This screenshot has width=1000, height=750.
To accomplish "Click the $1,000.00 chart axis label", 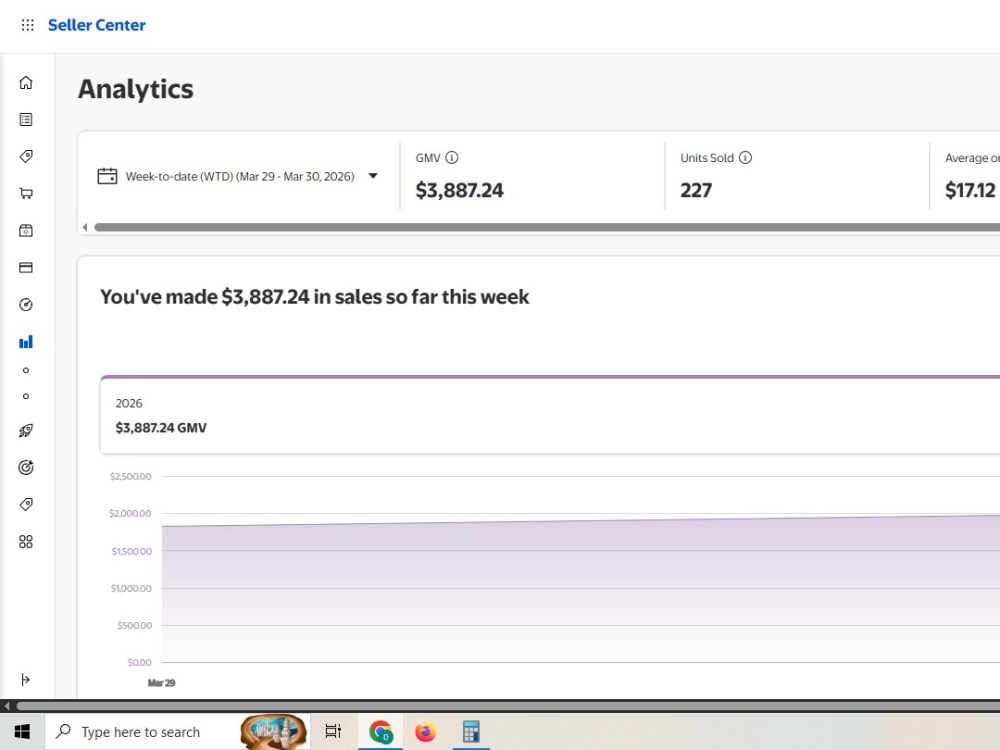I will (131, 588).
